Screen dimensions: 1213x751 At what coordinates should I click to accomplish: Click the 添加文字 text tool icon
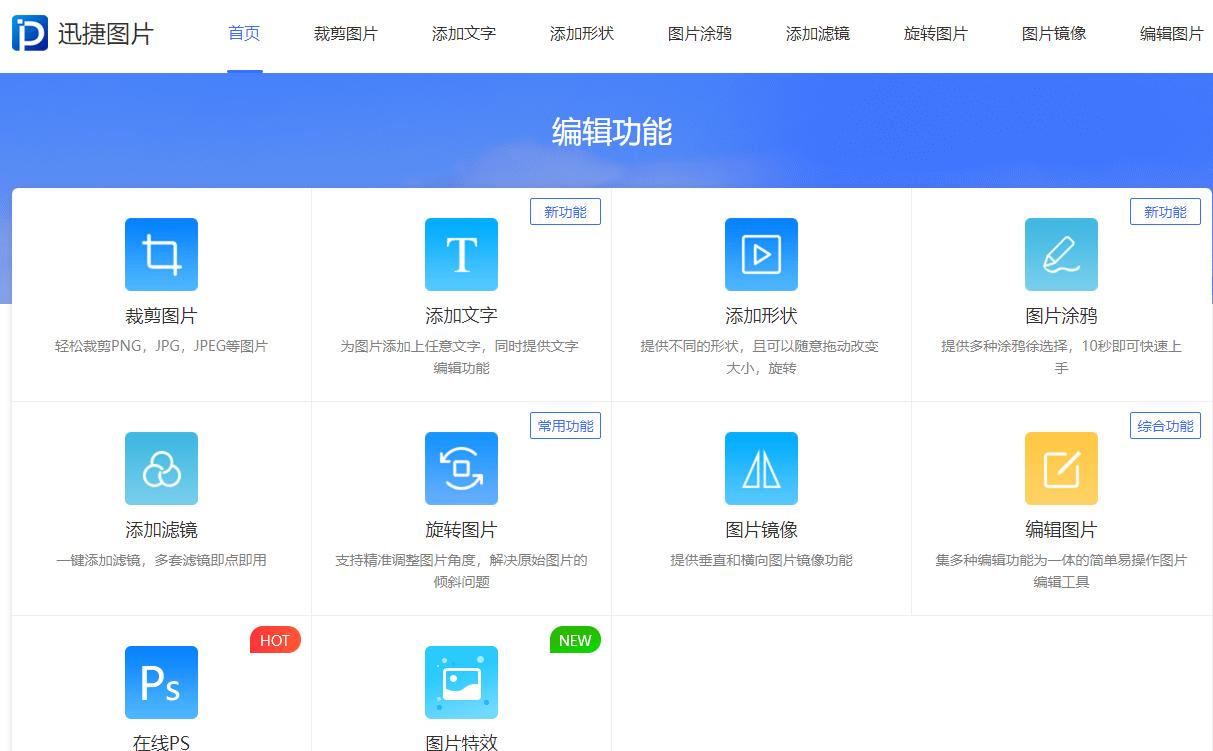461,254
